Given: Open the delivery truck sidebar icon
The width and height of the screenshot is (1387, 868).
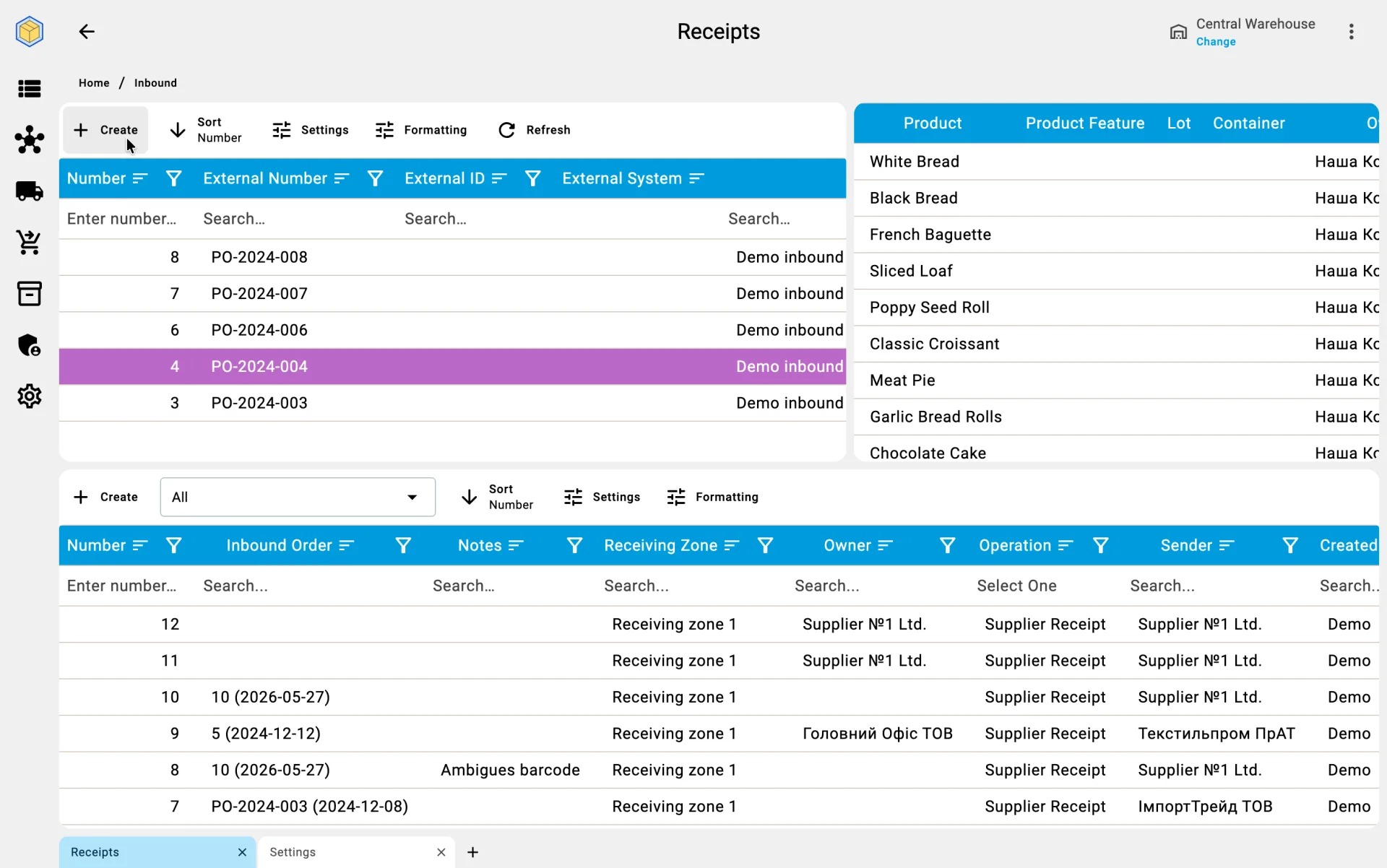Looking at the screenshot, I should pyautogui.click(x=30, y=191).
